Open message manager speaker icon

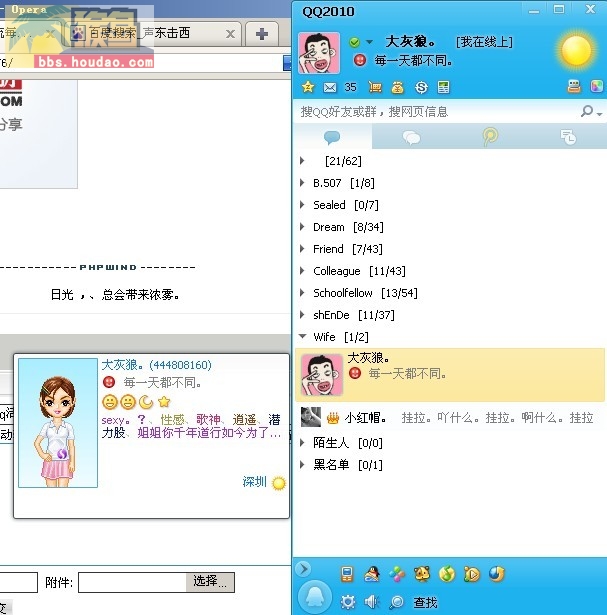tap(372, 602)
